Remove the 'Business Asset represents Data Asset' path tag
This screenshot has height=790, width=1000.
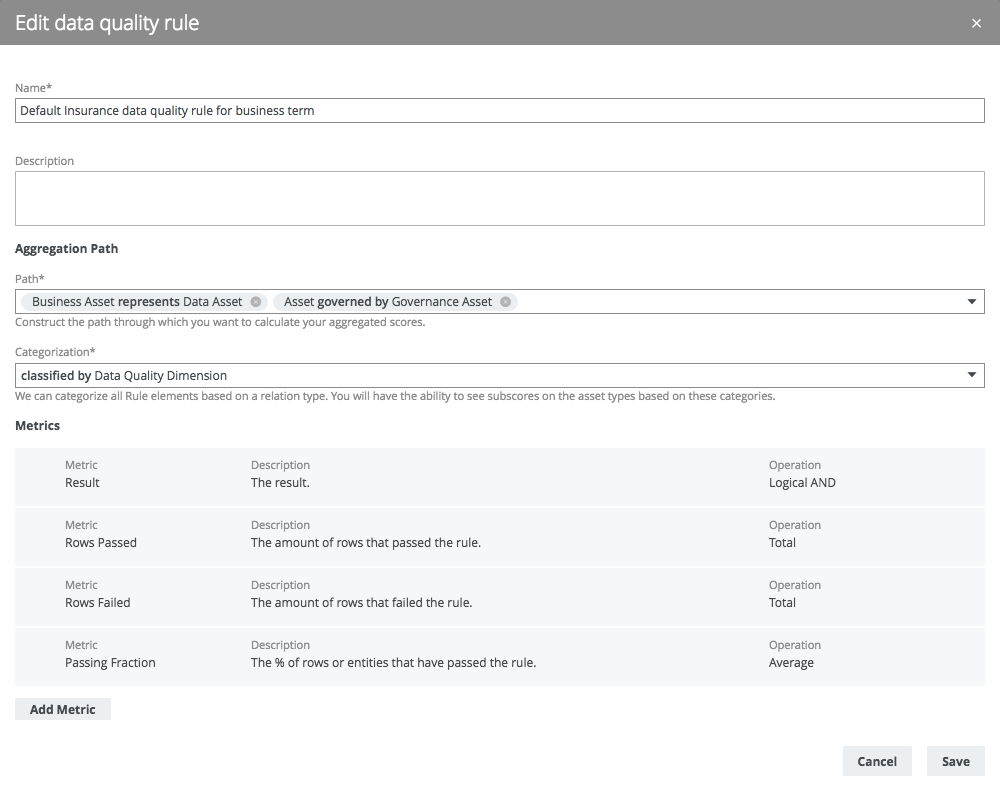tap(256, 302)
